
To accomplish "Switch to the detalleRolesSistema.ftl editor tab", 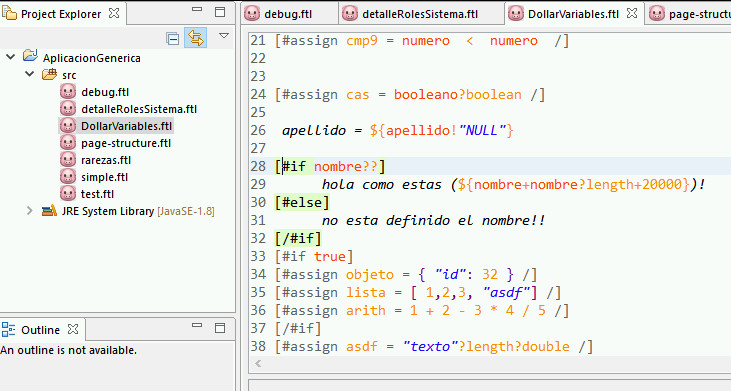I will coord(420,14).
